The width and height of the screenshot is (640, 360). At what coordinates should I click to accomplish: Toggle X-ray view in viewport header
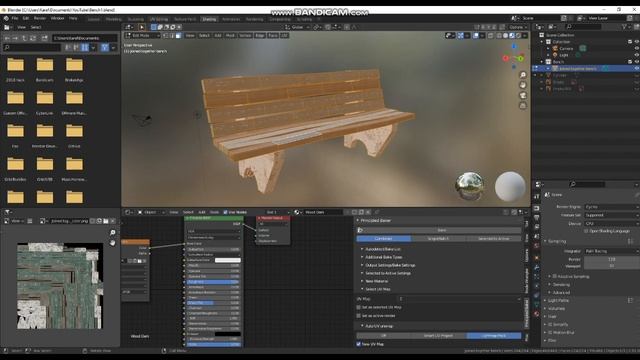point(491,36)
